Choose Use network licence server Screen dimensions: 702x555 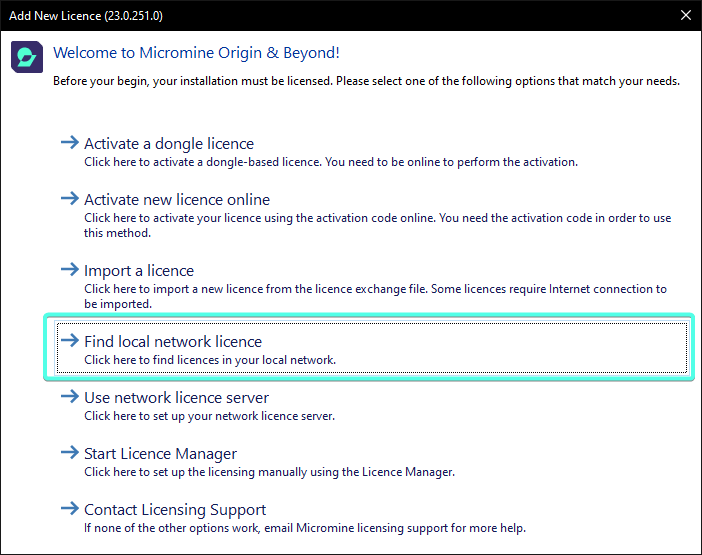177,398
